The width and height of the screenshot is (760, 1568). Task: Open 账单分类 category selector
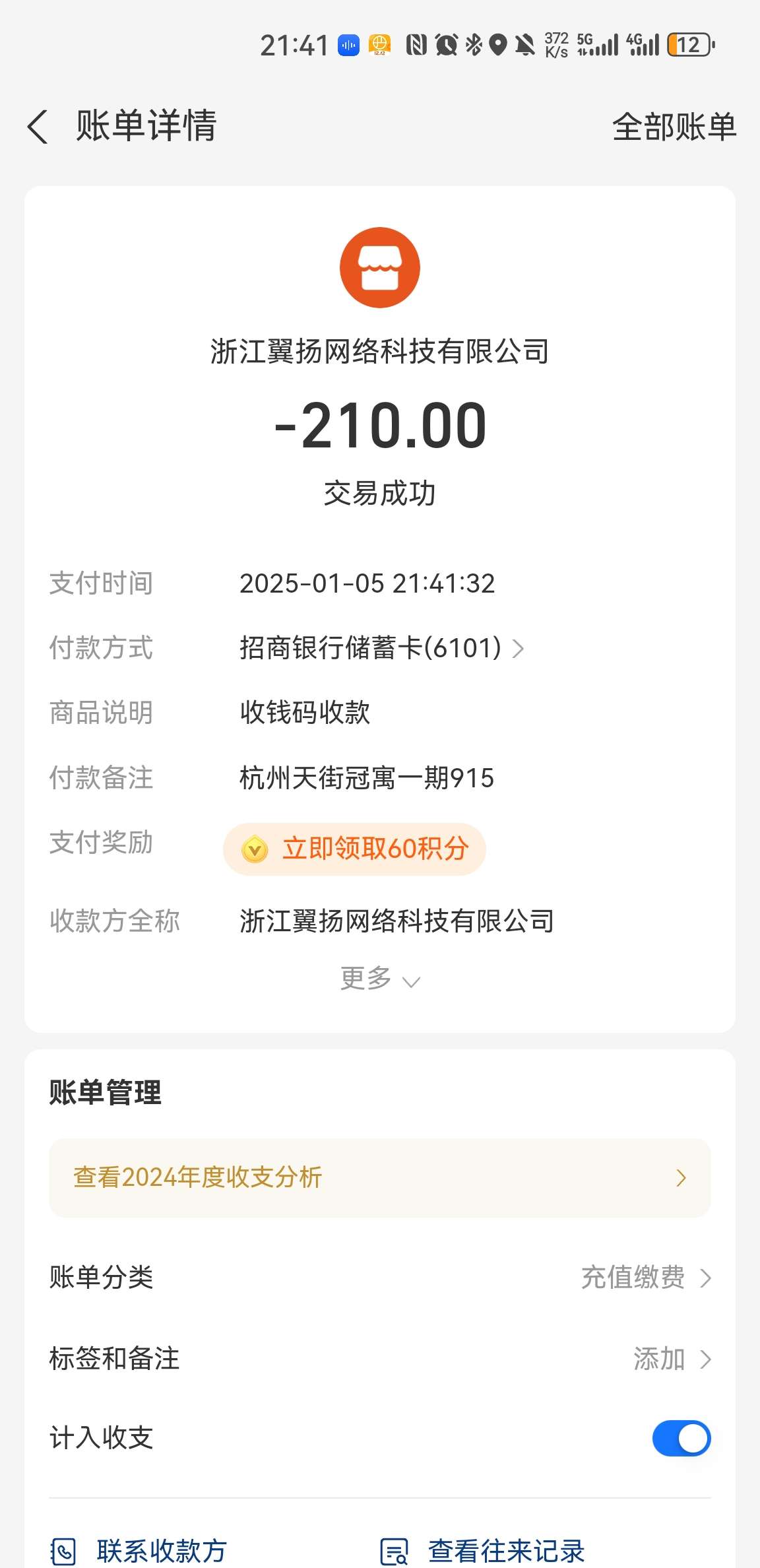(x=645, y=1278)
